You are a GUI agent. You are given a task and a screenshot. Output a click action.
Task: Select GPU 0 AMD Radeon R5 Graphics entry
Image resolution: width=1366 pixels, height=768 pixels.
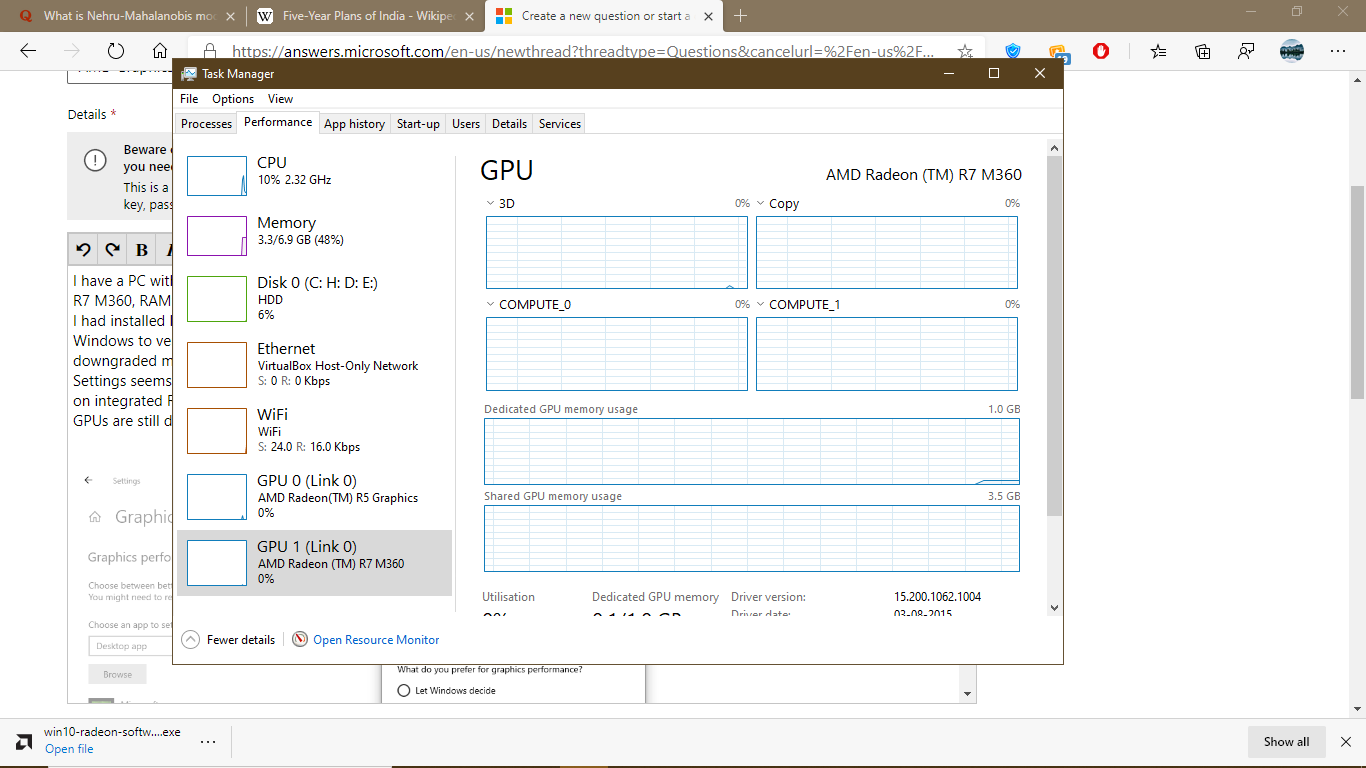click(x=314, y=496)
